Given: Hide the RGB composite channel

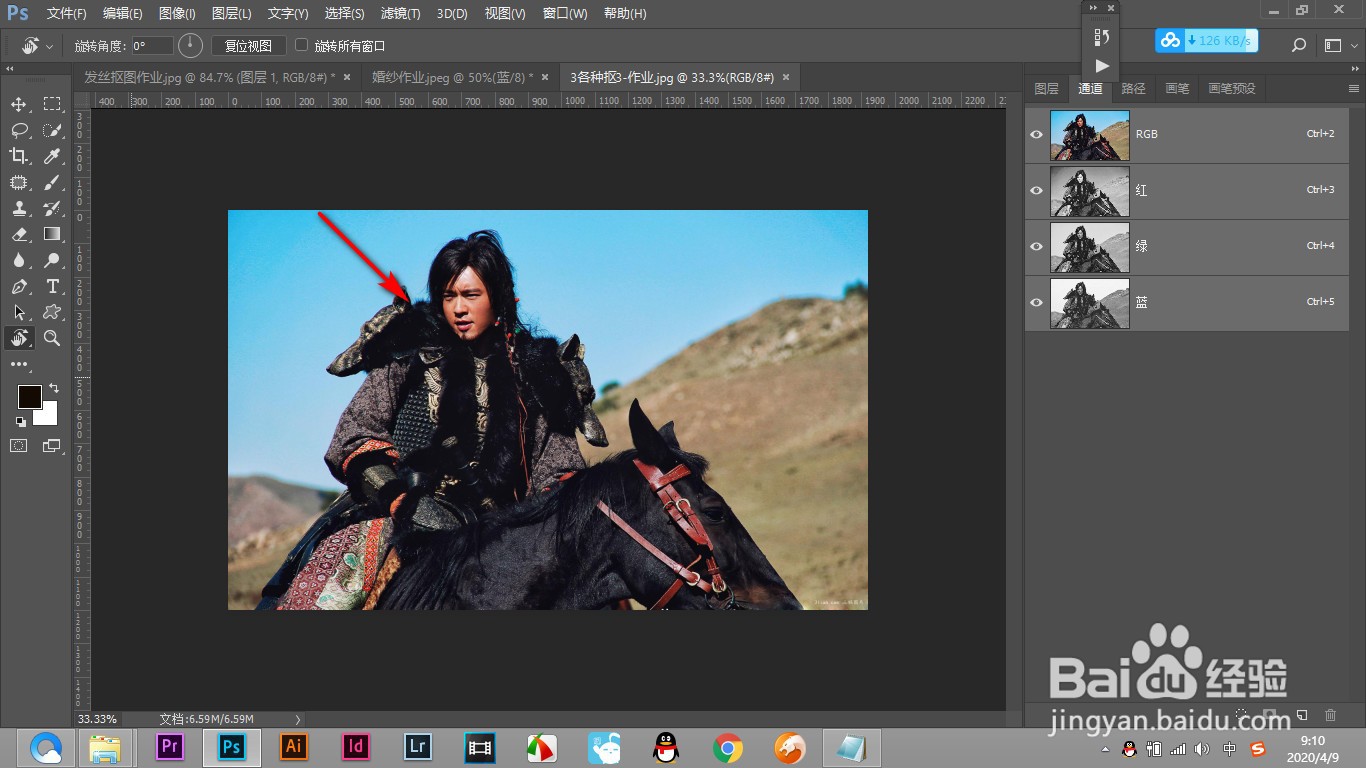Looking at the screenshot, I should 1036,134.
